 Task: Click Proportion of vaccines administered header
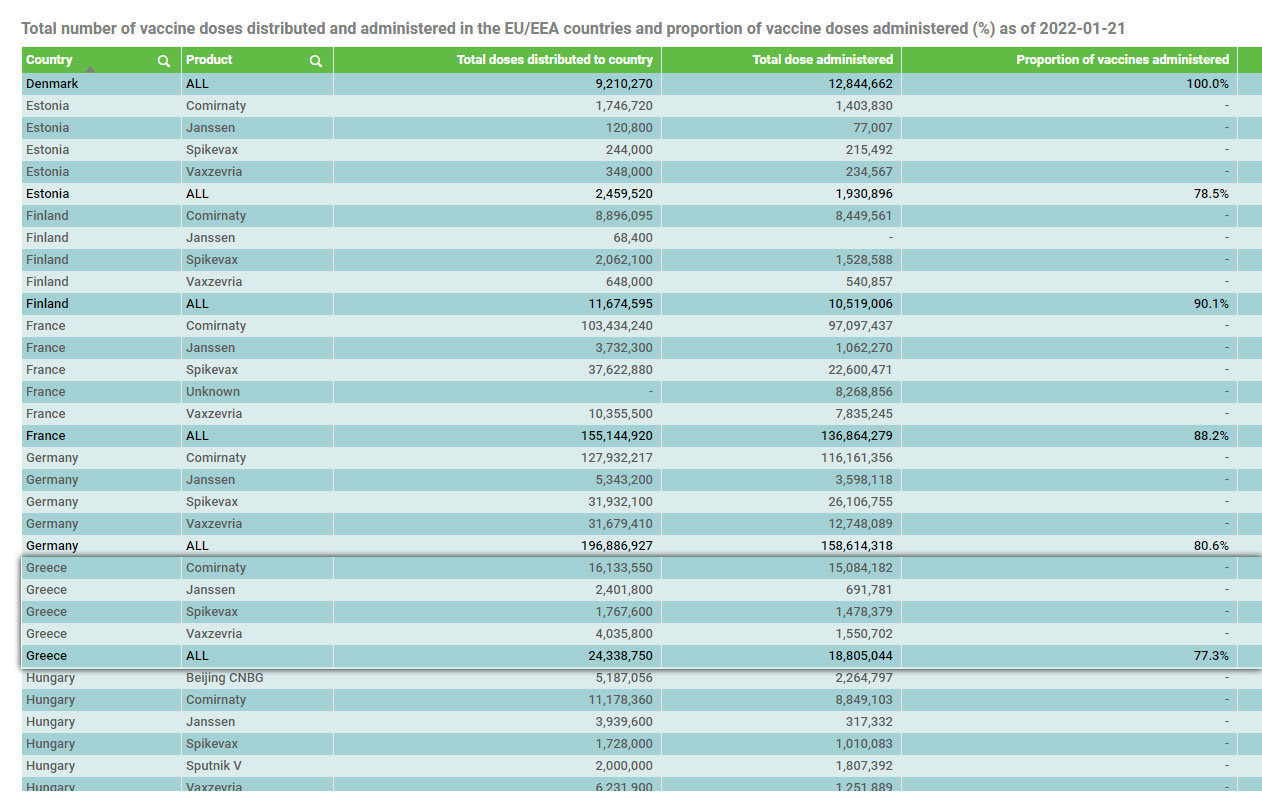[1122, 60]
